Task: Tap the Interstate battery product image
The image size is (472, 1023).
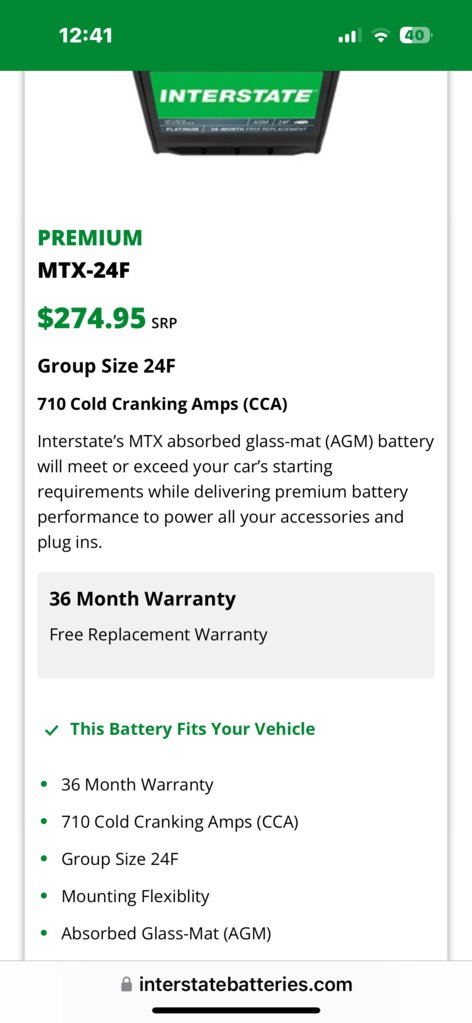Action: pyautogui.click(x=236, y=112)
